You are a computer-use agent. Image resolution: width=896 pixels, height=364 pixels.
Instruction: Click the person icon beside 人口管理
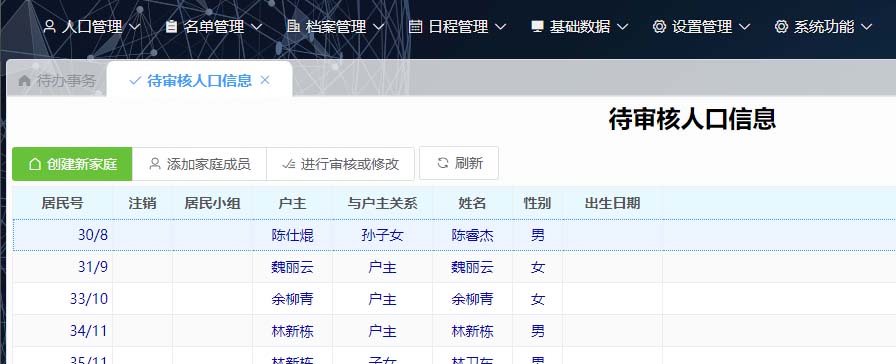click(x=50, y=26)
